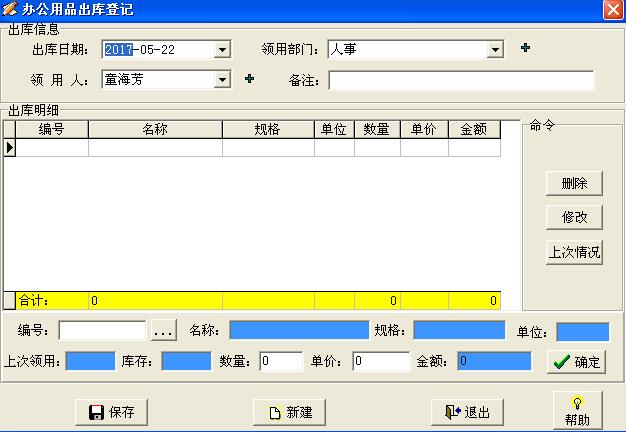Screen dimensions: 626x432
Task: Select the 金额 column header
Action: click(474, 129)
